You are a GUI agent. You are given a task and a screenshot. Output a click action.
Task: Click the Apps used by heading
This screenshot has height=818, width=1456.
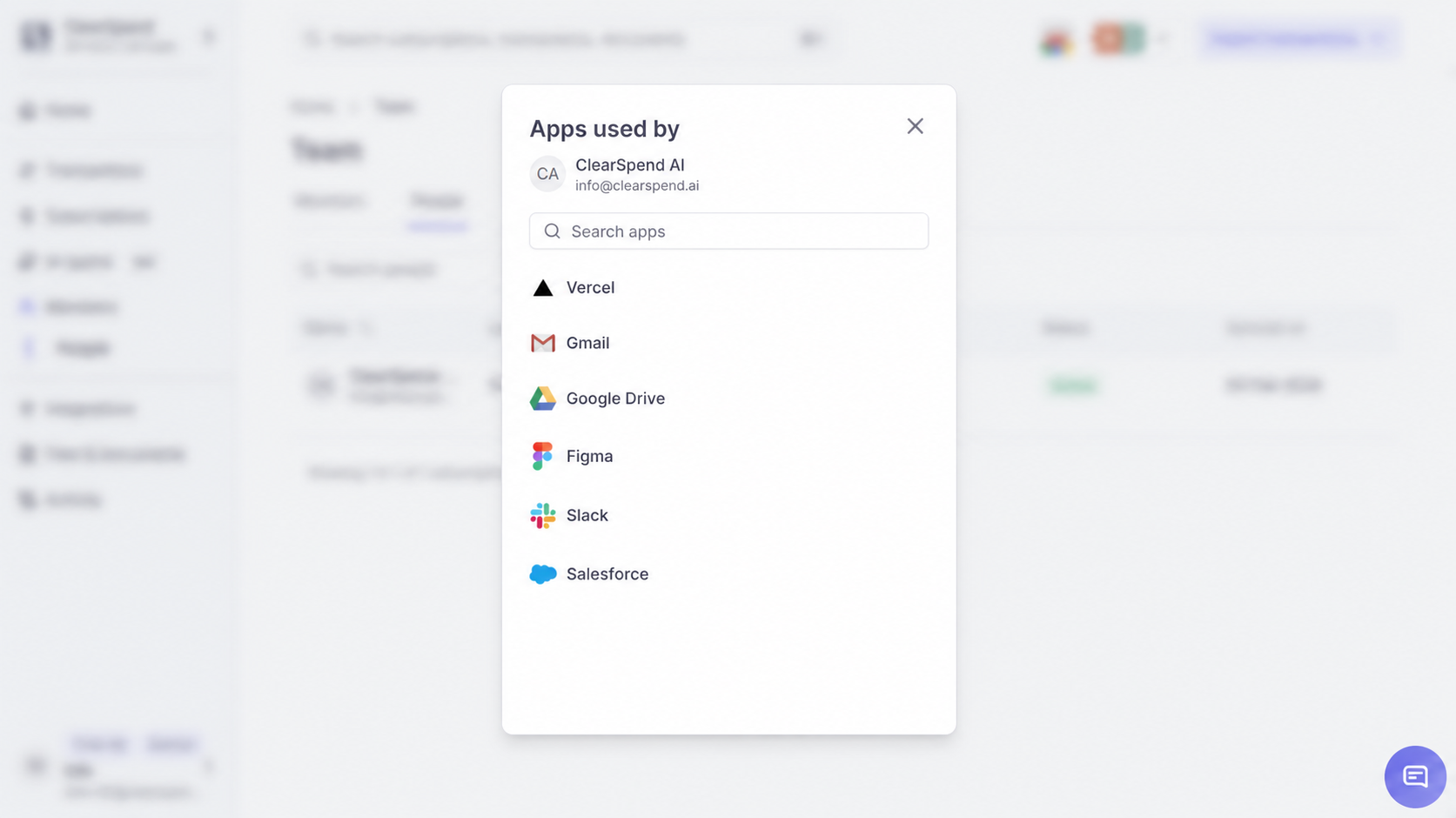click(x=604, y=129)
